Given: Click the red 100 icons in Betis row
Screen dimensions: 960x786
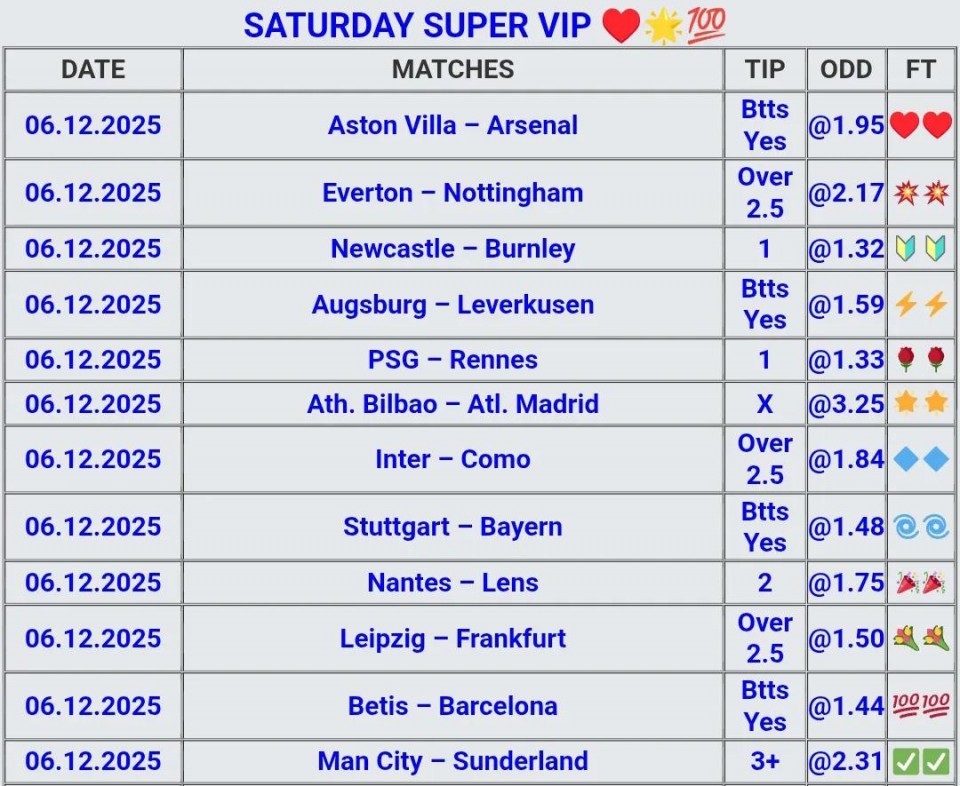Looking at the screenshot, I should [x=920, y=706].
